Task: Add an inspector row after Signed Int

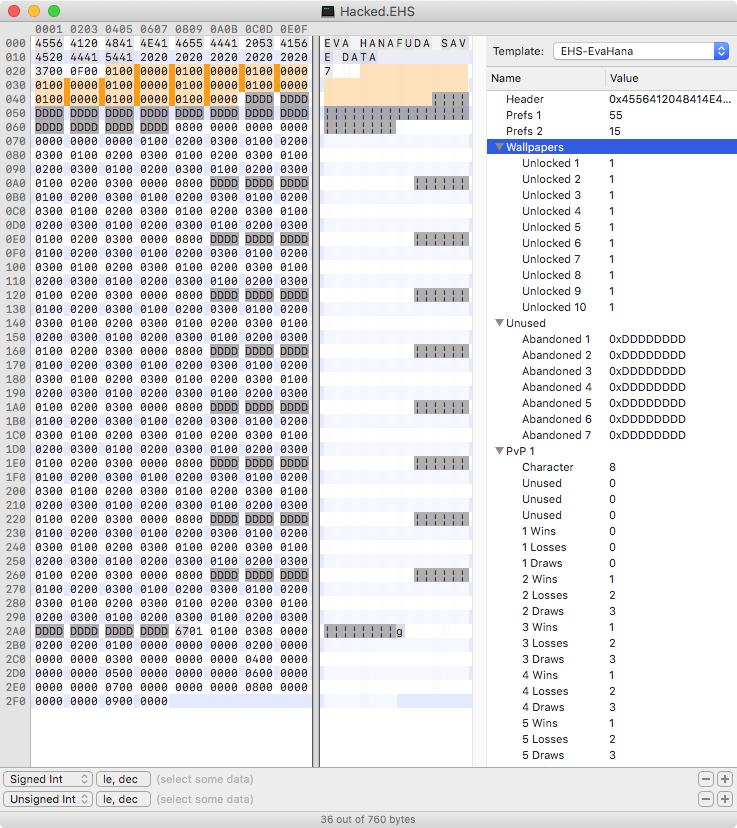Action: pyautogui.click(x=724, y=779)
